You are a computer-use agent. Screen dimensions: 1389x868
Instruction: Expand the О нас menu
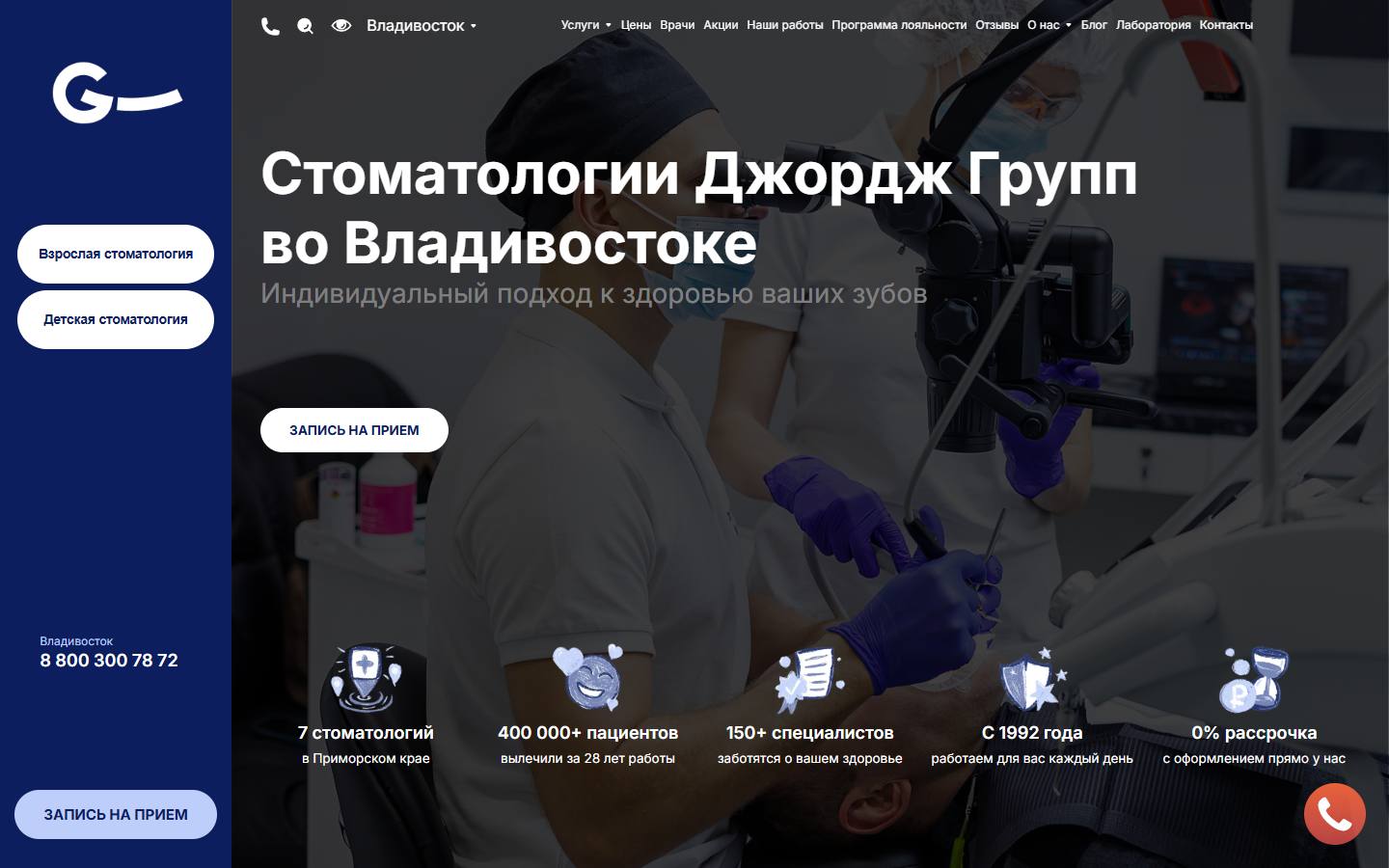(1049, 25)
